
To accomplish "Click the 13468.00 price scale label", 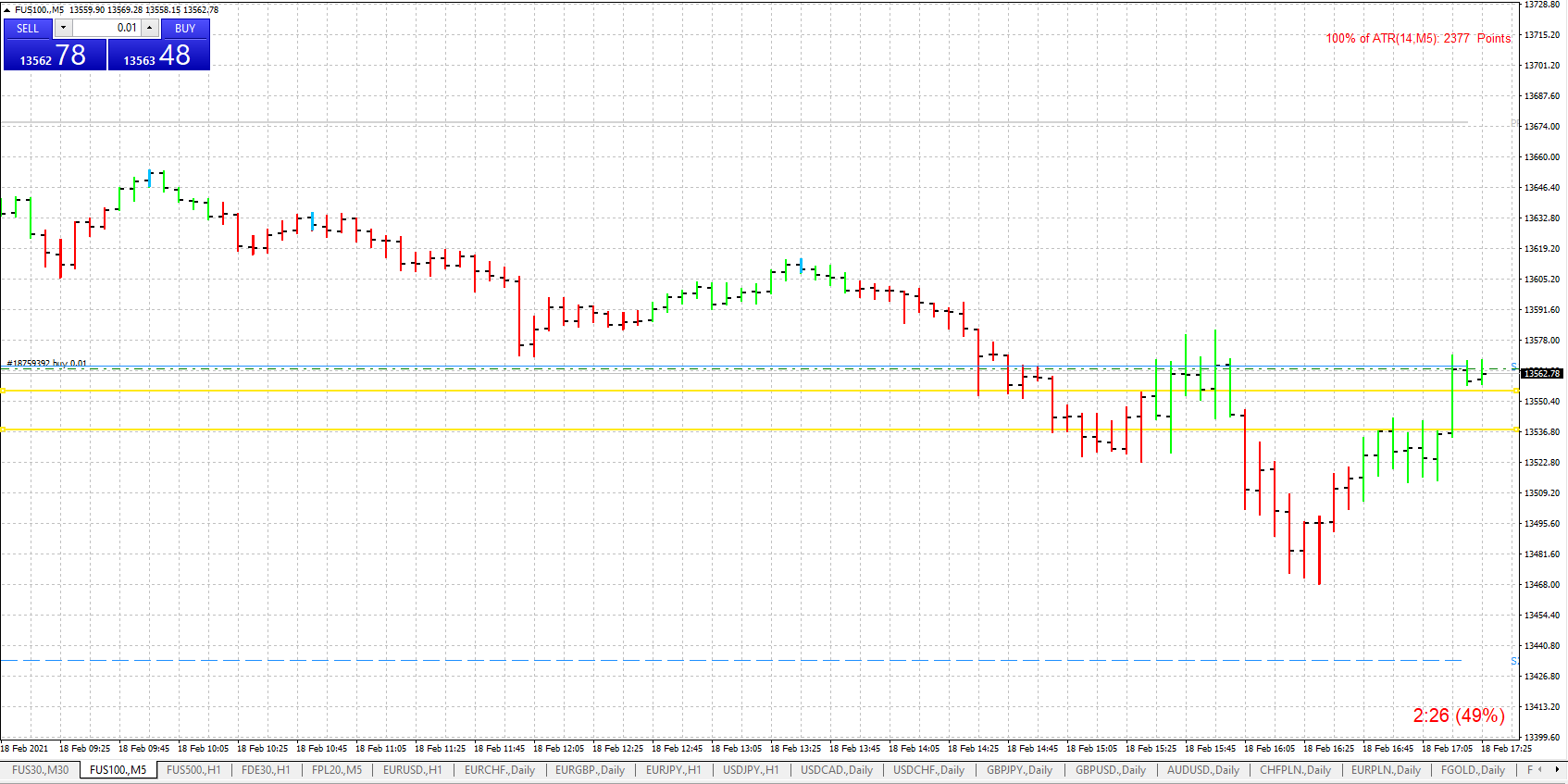I will tap(1542, 585).
